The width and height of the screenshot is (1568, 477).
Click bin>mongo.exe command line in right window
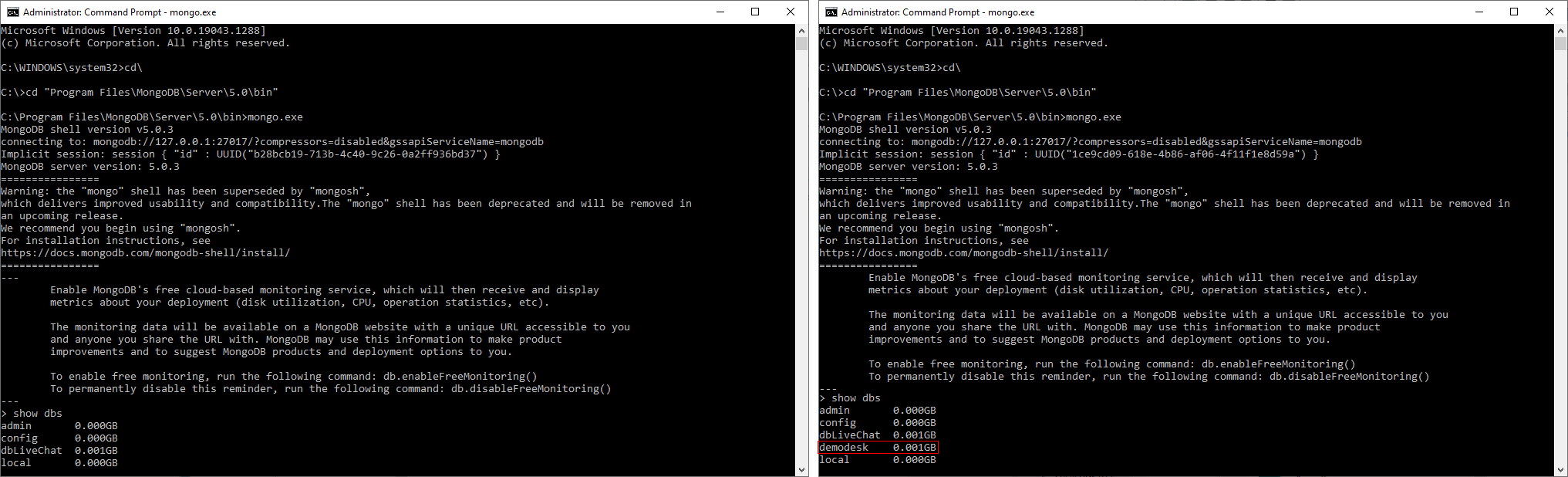coord(970,117)
